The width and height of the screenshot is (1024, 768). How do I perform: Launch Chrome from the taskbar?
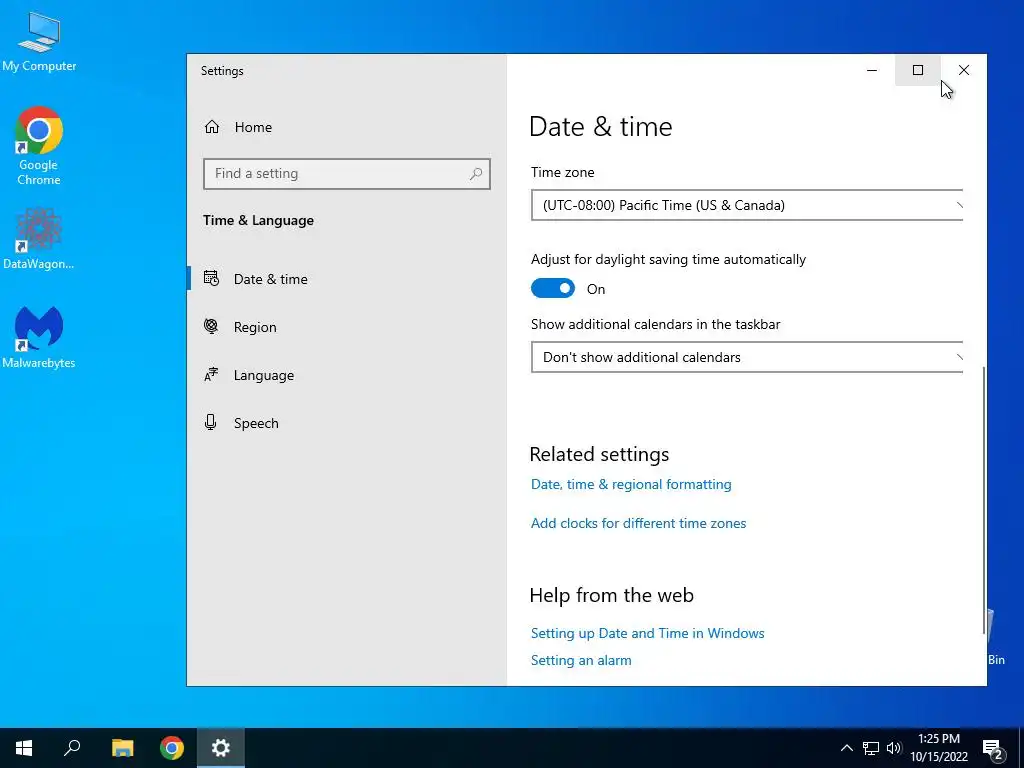[x=172, y=748]
